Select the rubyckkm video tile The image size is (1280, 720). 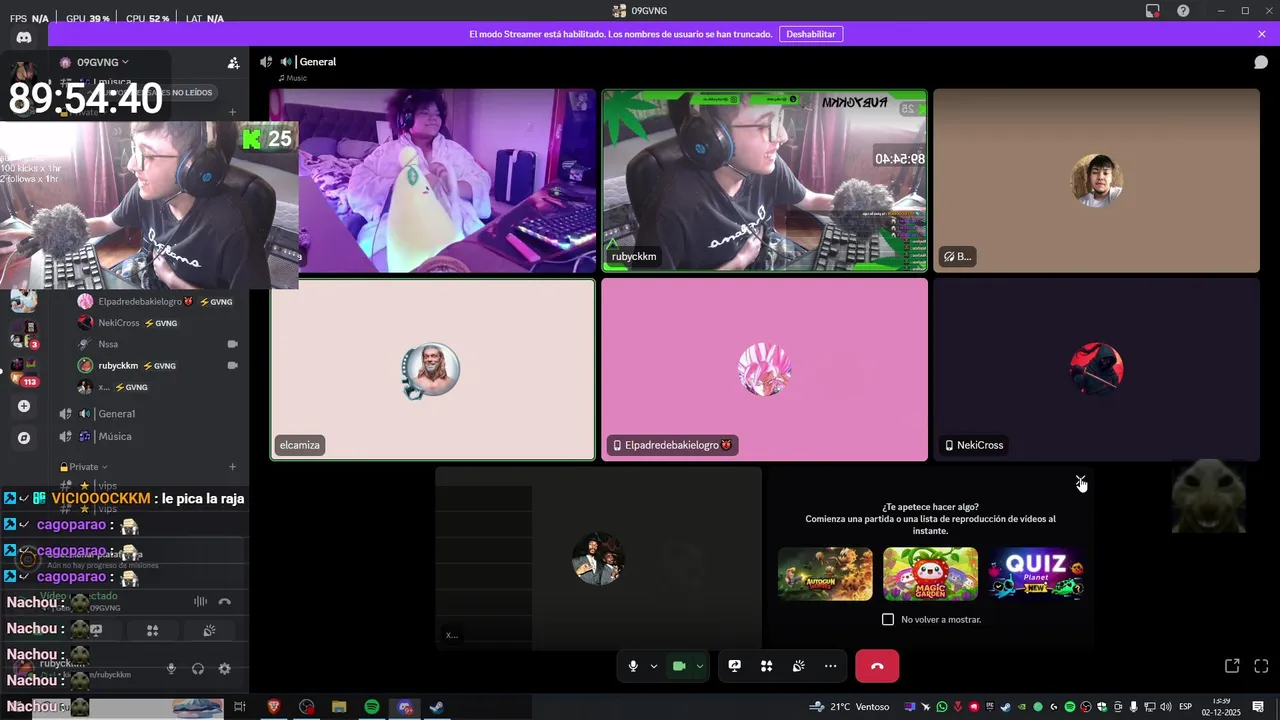click(x=765, y=181)
